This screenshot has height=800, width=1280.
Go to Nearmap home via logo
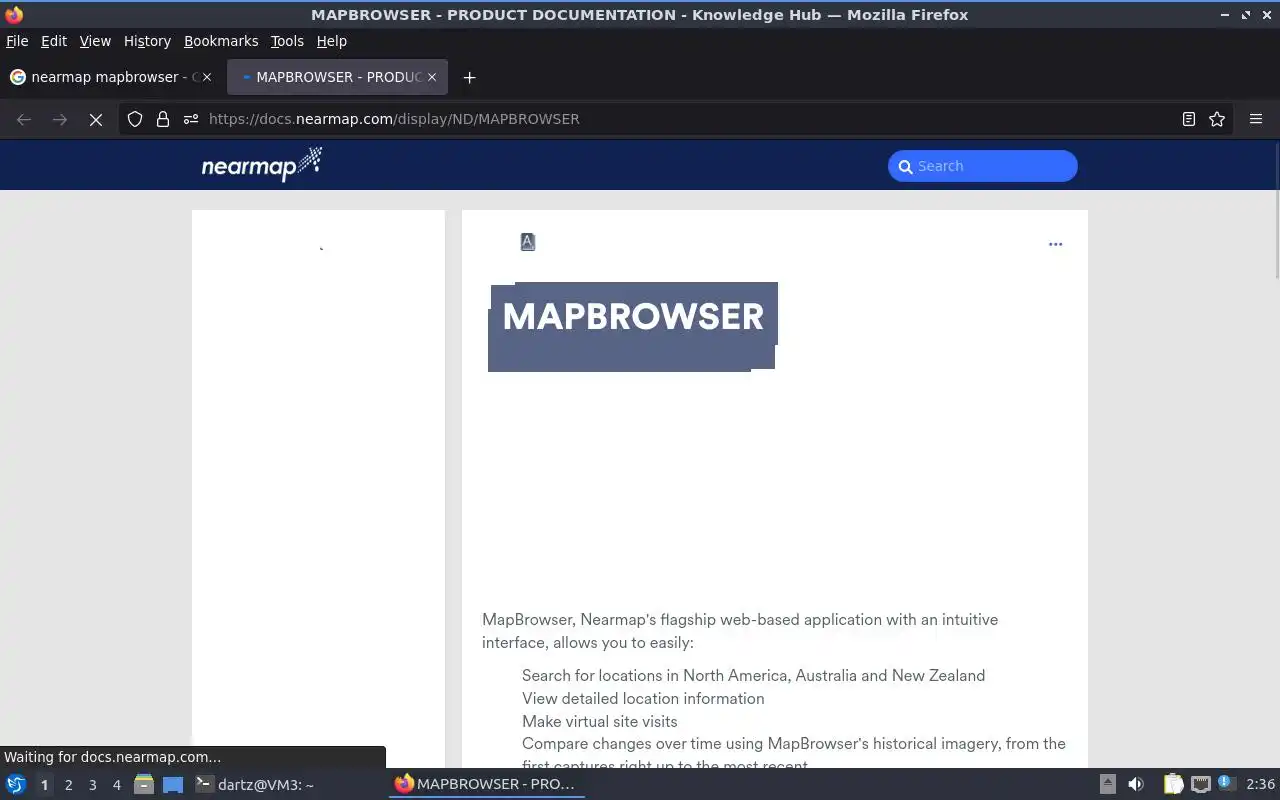pyautogui.click(x=262, y=165)
